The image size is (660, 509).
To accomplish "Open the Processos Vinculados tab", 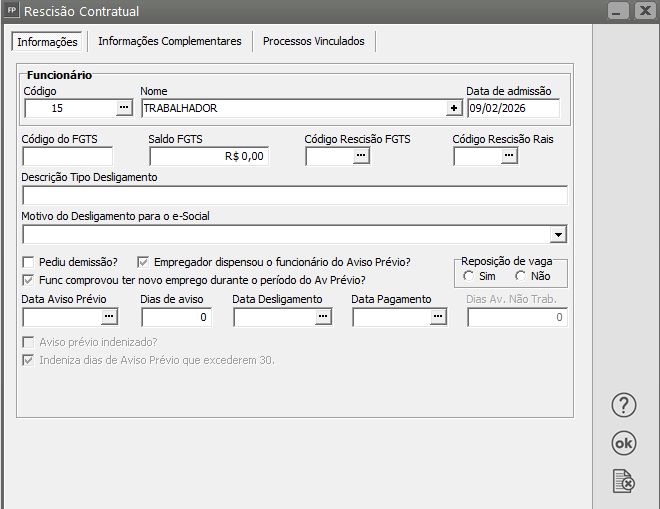I will tap(314, 41).
